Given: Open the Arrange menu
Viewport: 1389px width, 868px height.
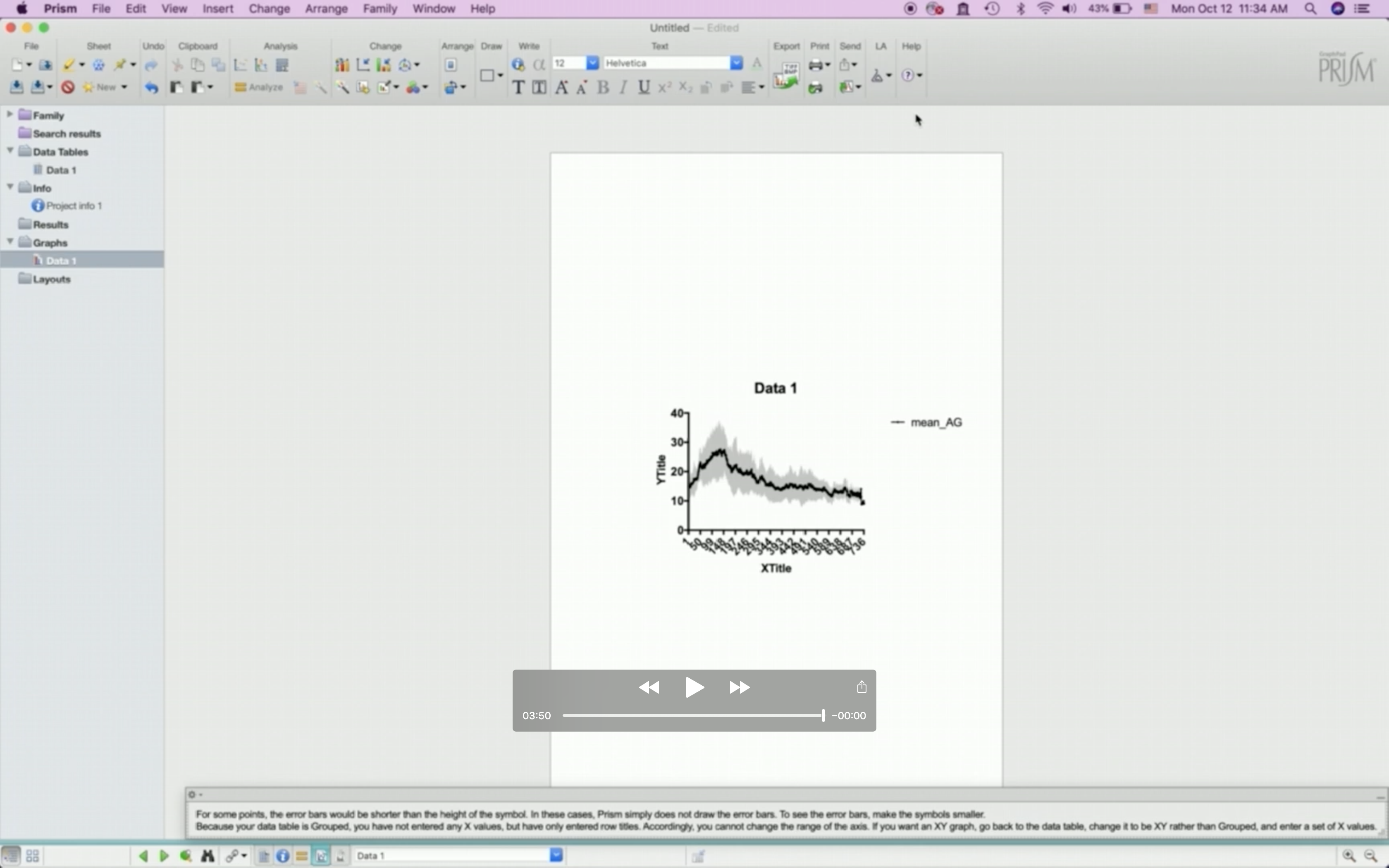Looking at the screenshot, I should 326,9.
